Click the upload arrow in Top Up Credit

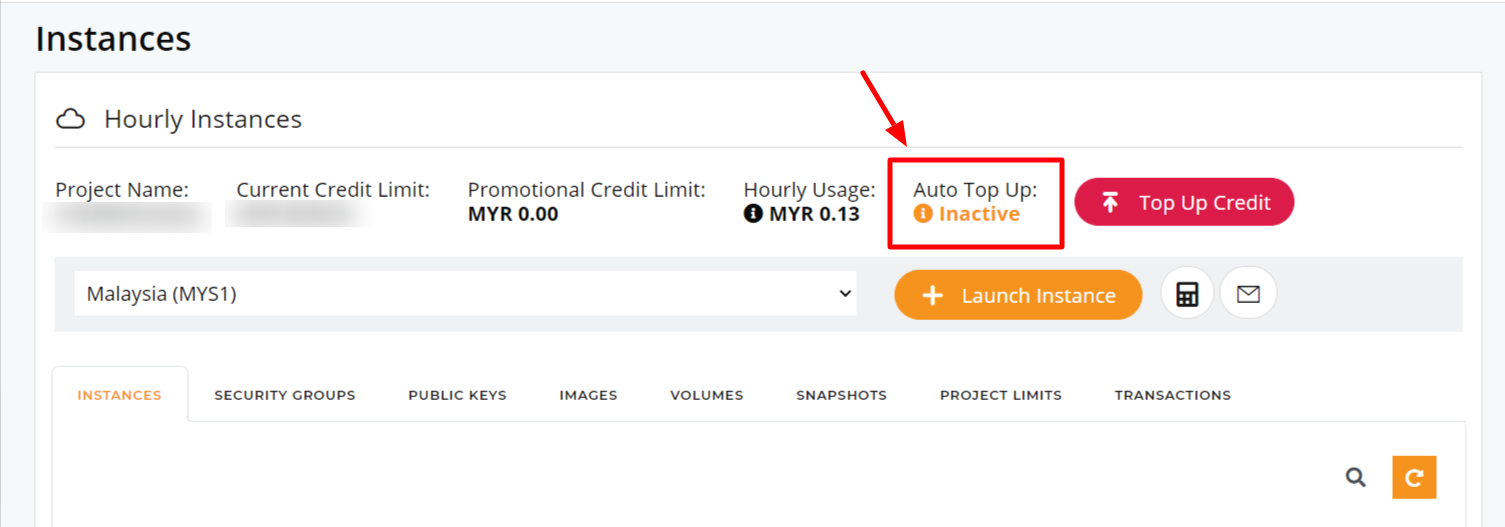(1110, 202)
